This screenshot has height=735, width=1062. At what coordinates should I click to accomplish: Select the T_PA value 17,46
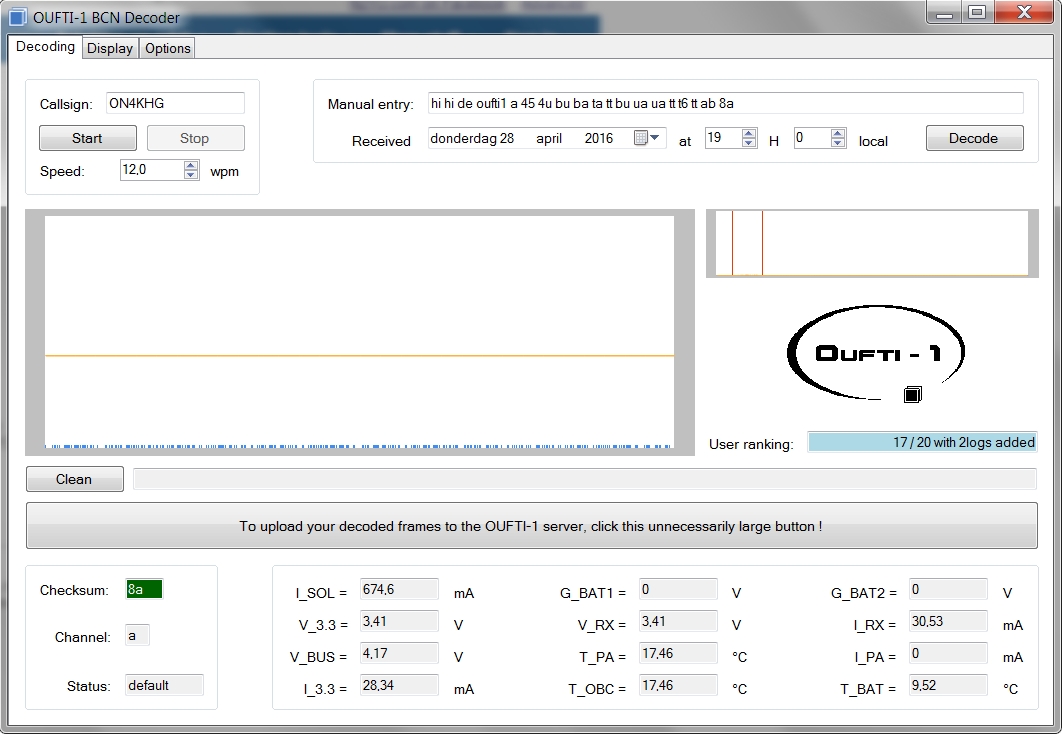(678, 653)
